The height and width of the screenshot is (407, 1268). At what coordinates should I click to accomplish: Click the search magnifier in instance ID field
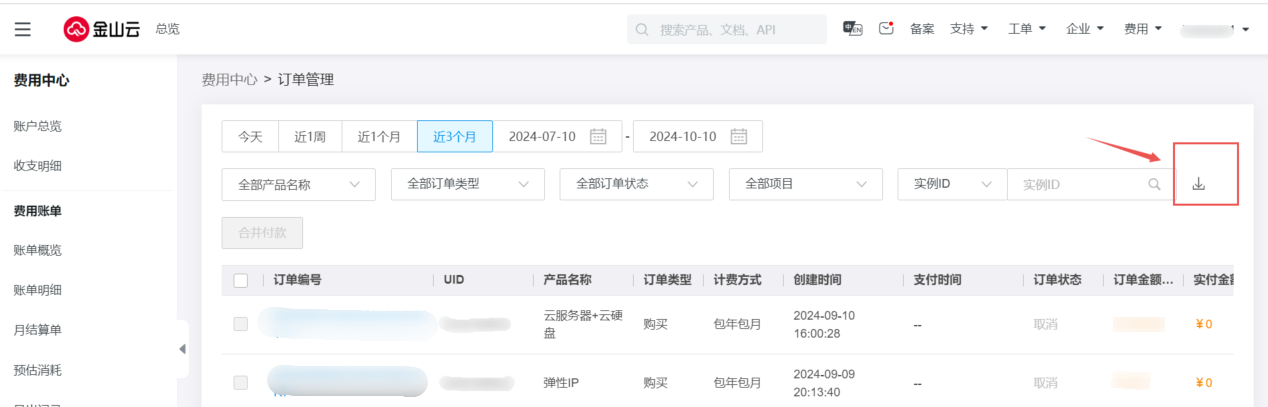click(1154, 184)
